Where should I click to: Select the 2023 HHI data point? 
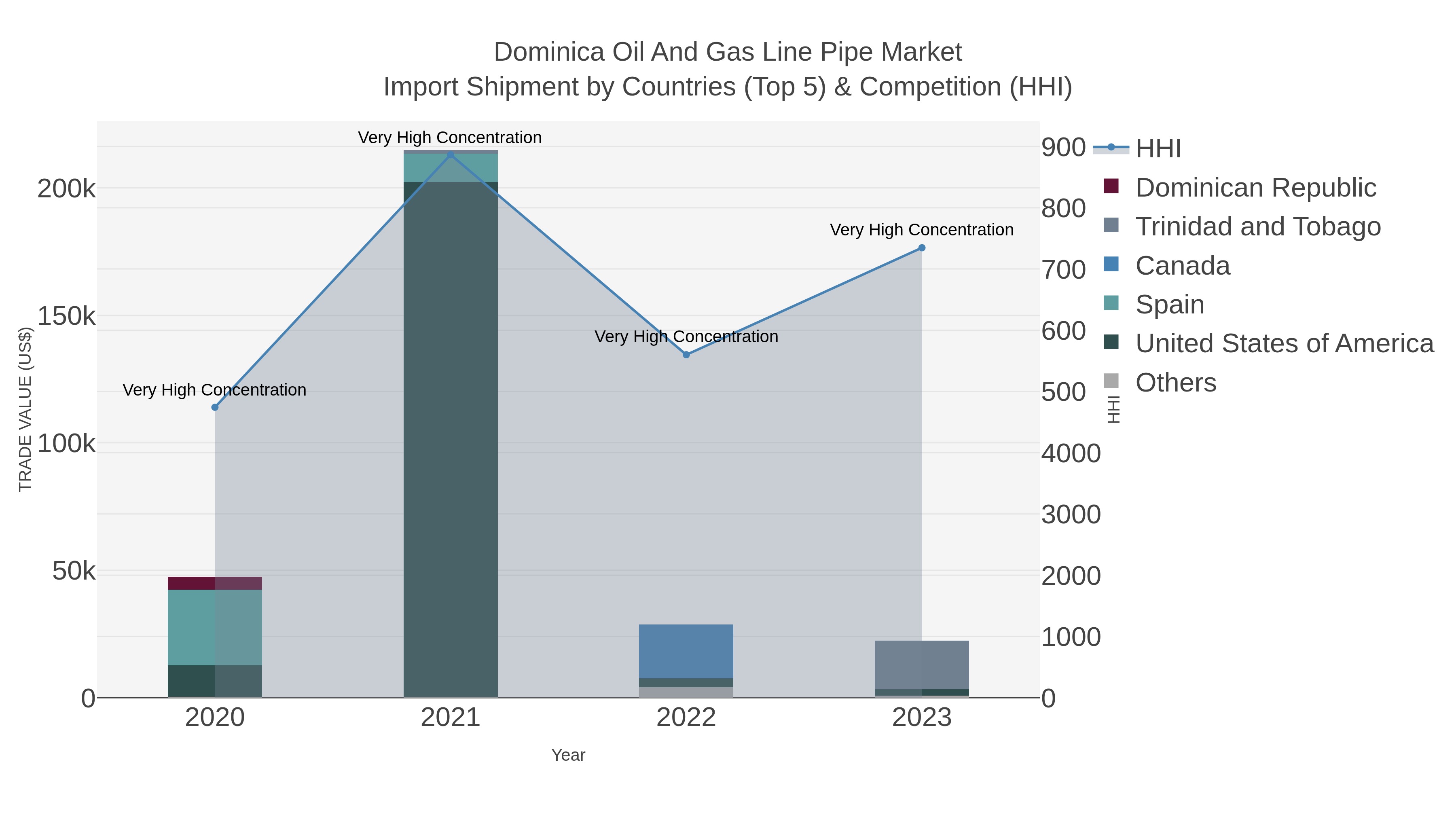922,248
